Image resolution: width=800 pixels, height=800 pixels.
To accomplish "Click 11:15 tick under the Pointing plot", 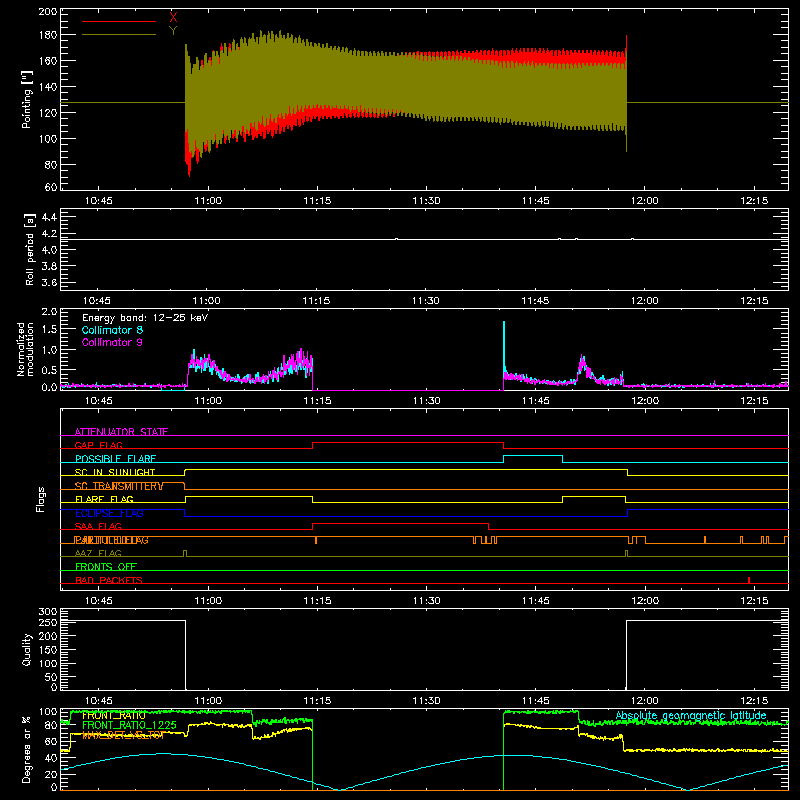I will click(x=317, y=201).
